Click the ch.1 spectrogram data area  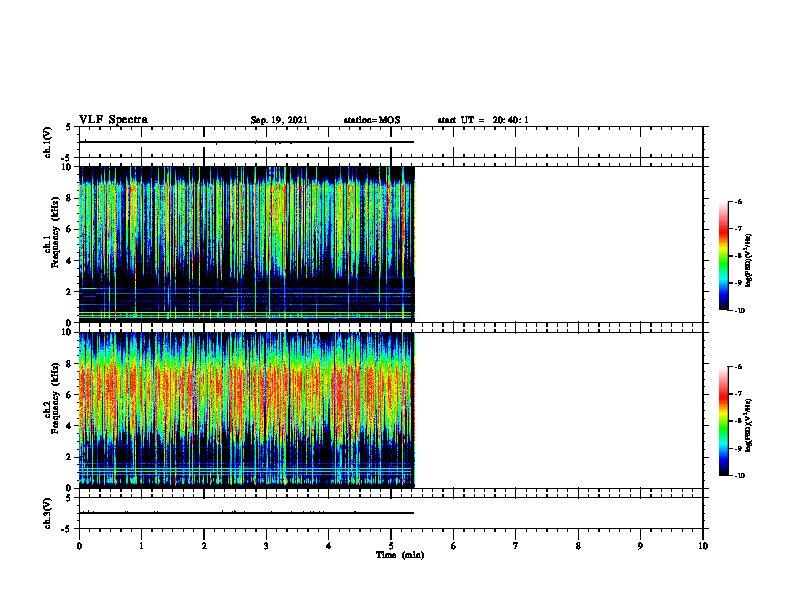246,244
